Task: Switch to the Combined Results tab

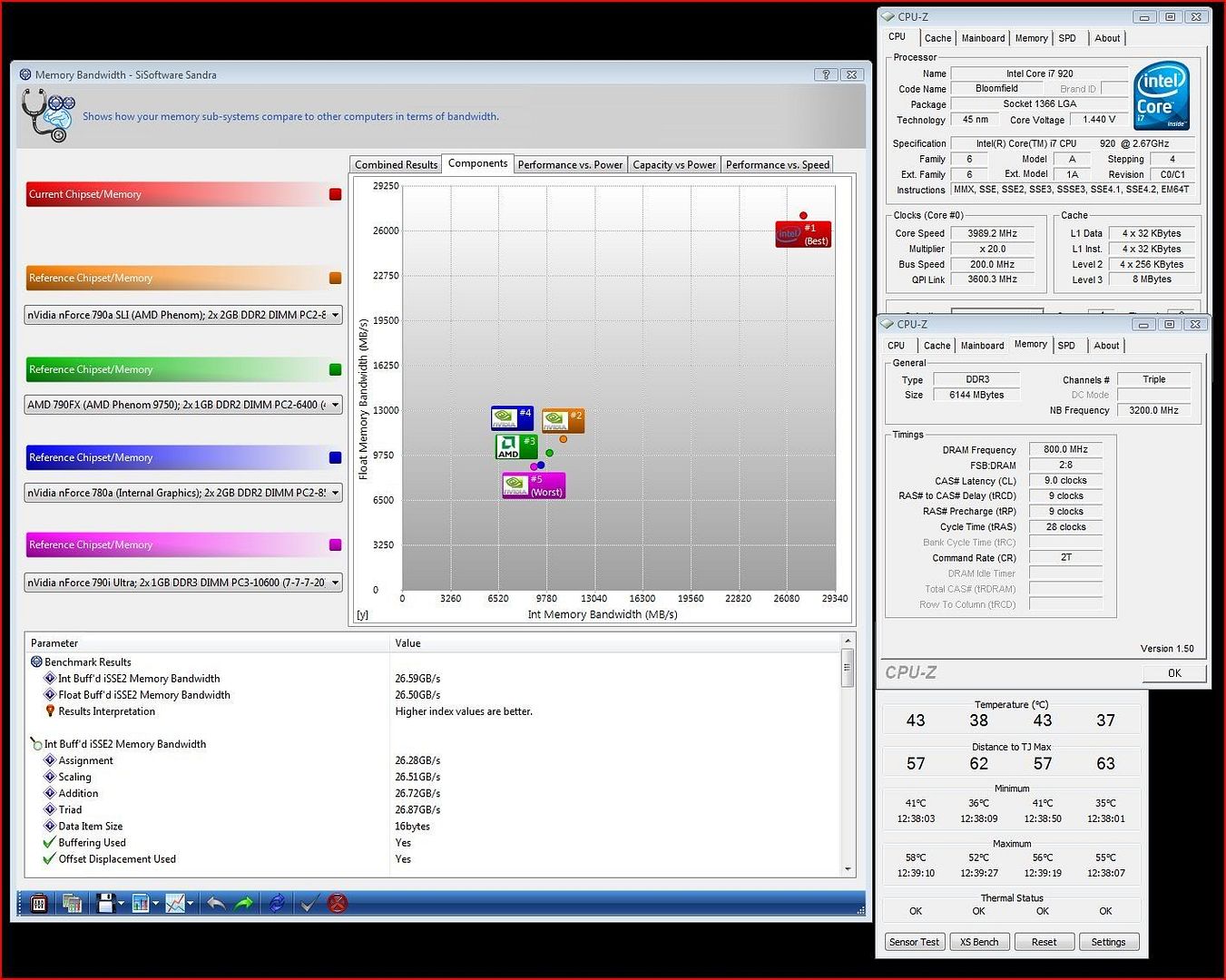Action: click(x=396, y=164)
